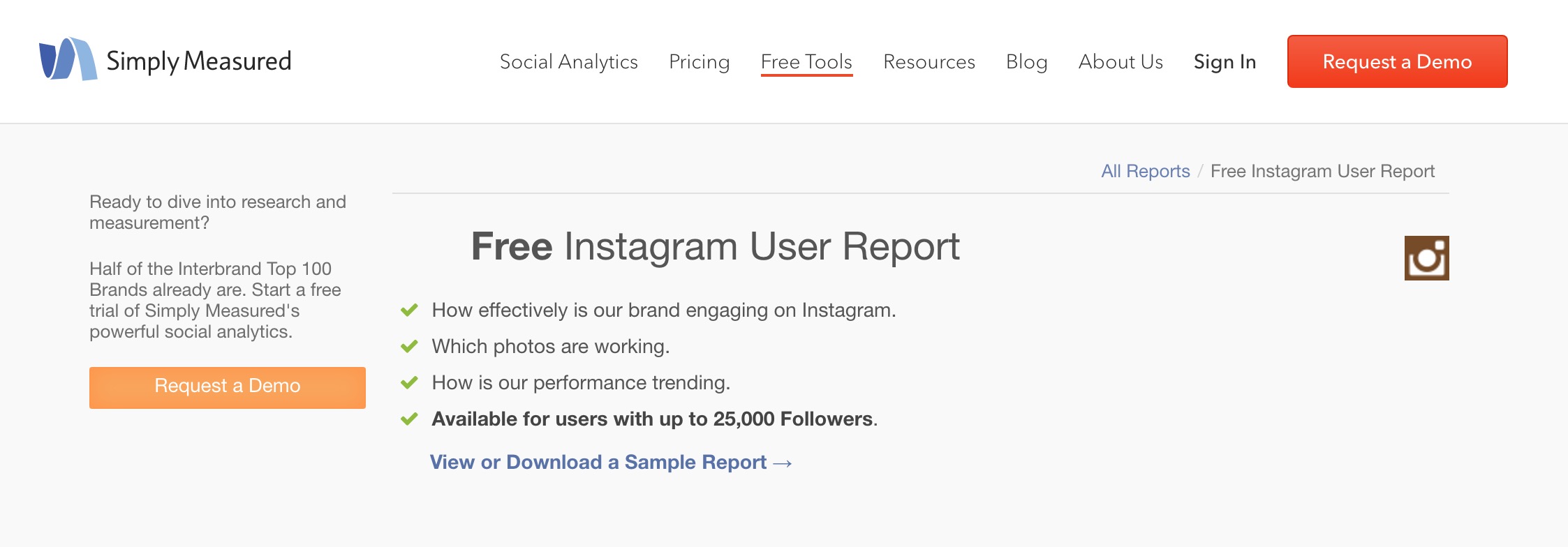Open the Social Analytics menu item
Image resolution: width=1568 pixels, height=547 pixels.
[x=568, y=62]
